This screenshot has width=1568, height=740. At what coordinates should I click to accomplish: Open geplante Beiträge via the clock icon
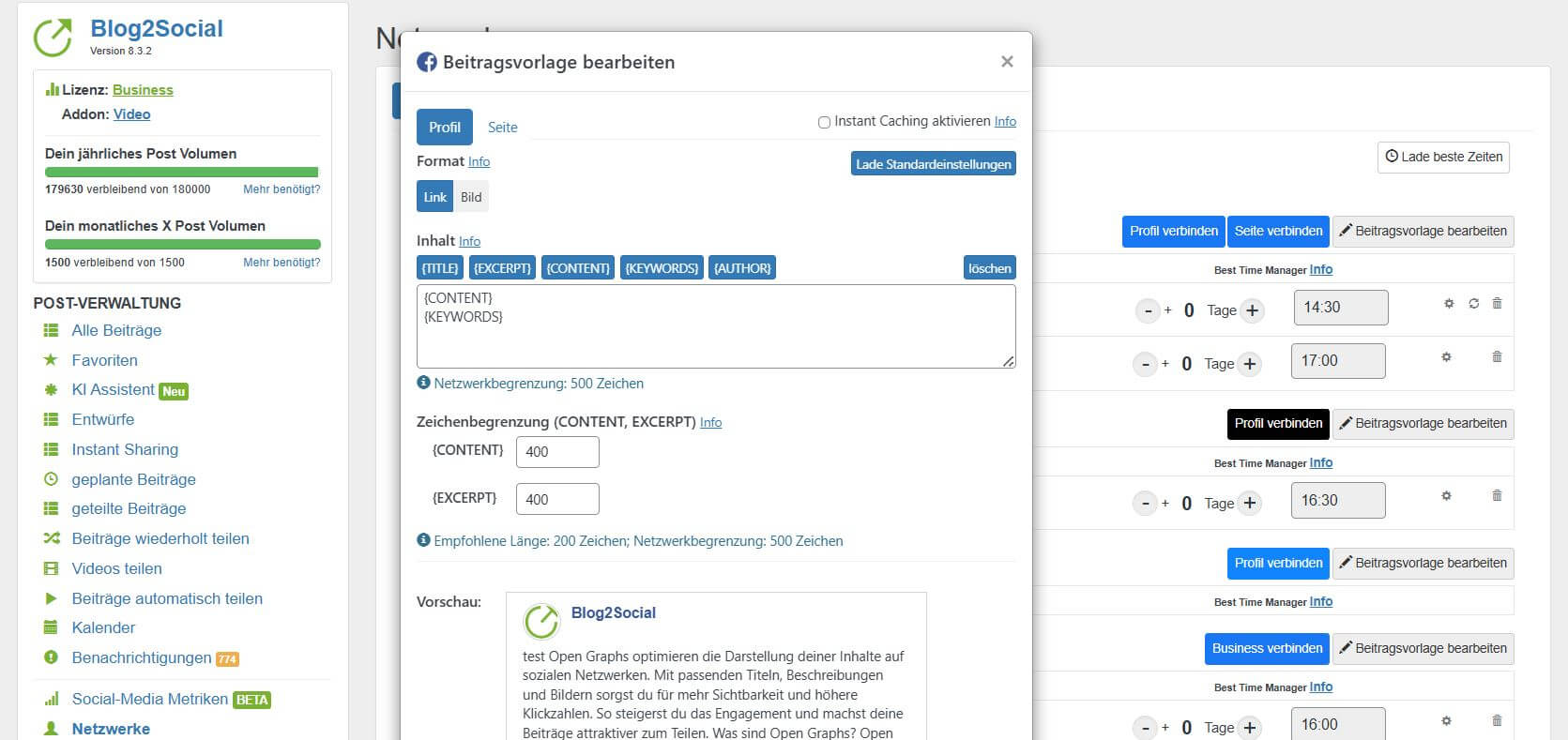(51, 479)
